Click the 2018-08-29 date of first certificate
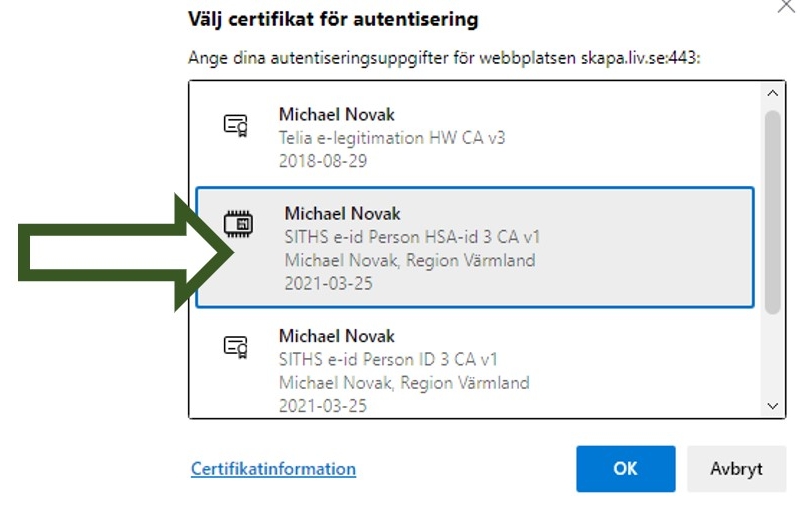This screenshot has height=506, width=800. point(323,161)
